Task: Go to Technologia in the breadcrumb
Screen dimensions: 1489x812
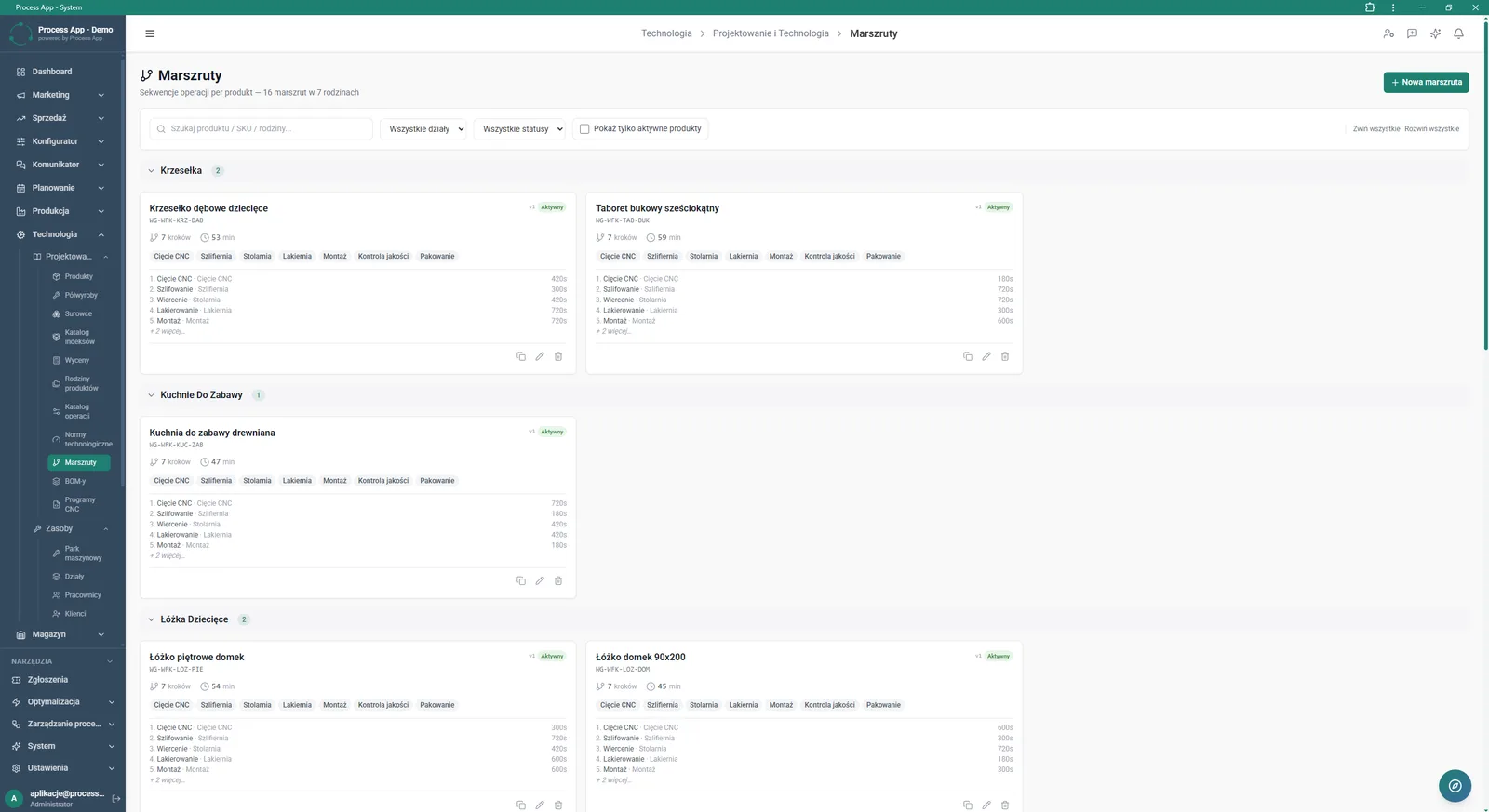Action: point(666,33)
